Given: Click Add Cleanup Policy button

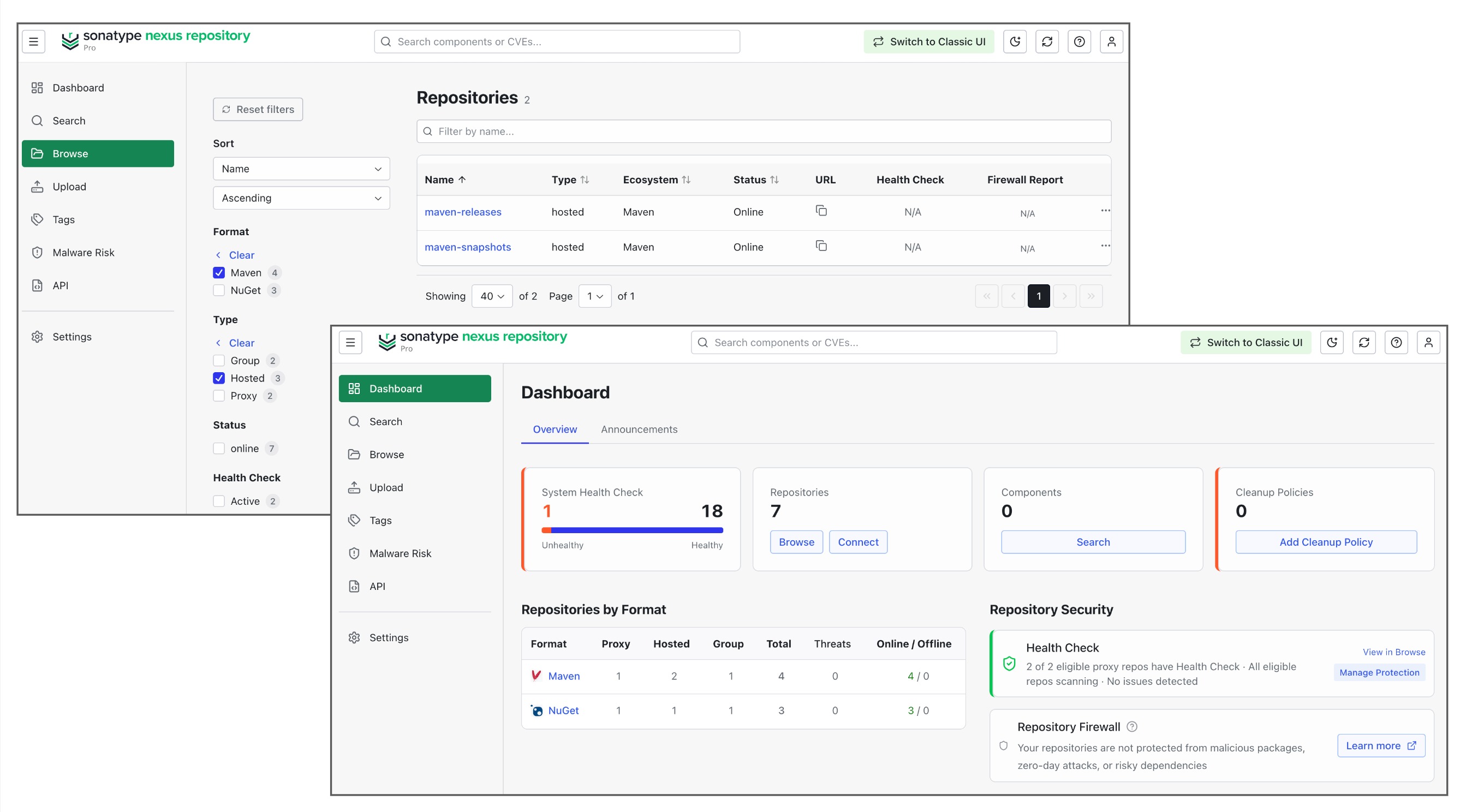Looking at the screenshot, I should pyautogui.click(x=1326, y=542).
